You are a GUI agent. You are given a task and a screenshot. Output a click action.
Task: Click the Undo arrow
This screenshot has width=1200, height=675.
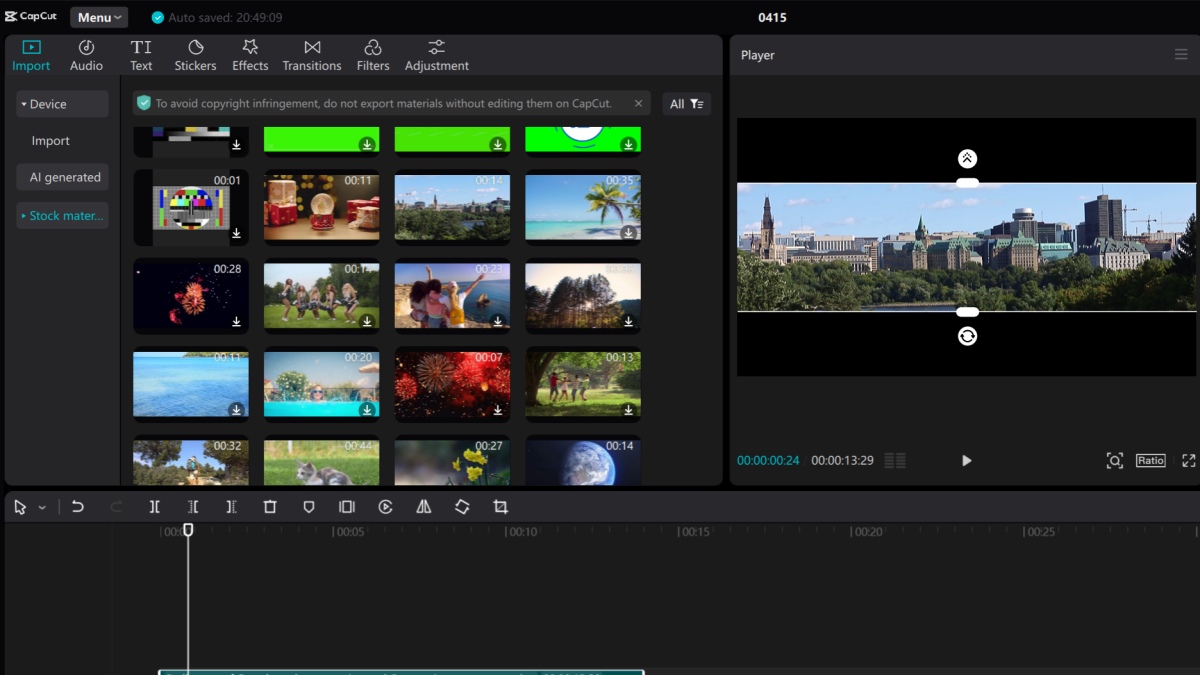(x=78, y=507)
